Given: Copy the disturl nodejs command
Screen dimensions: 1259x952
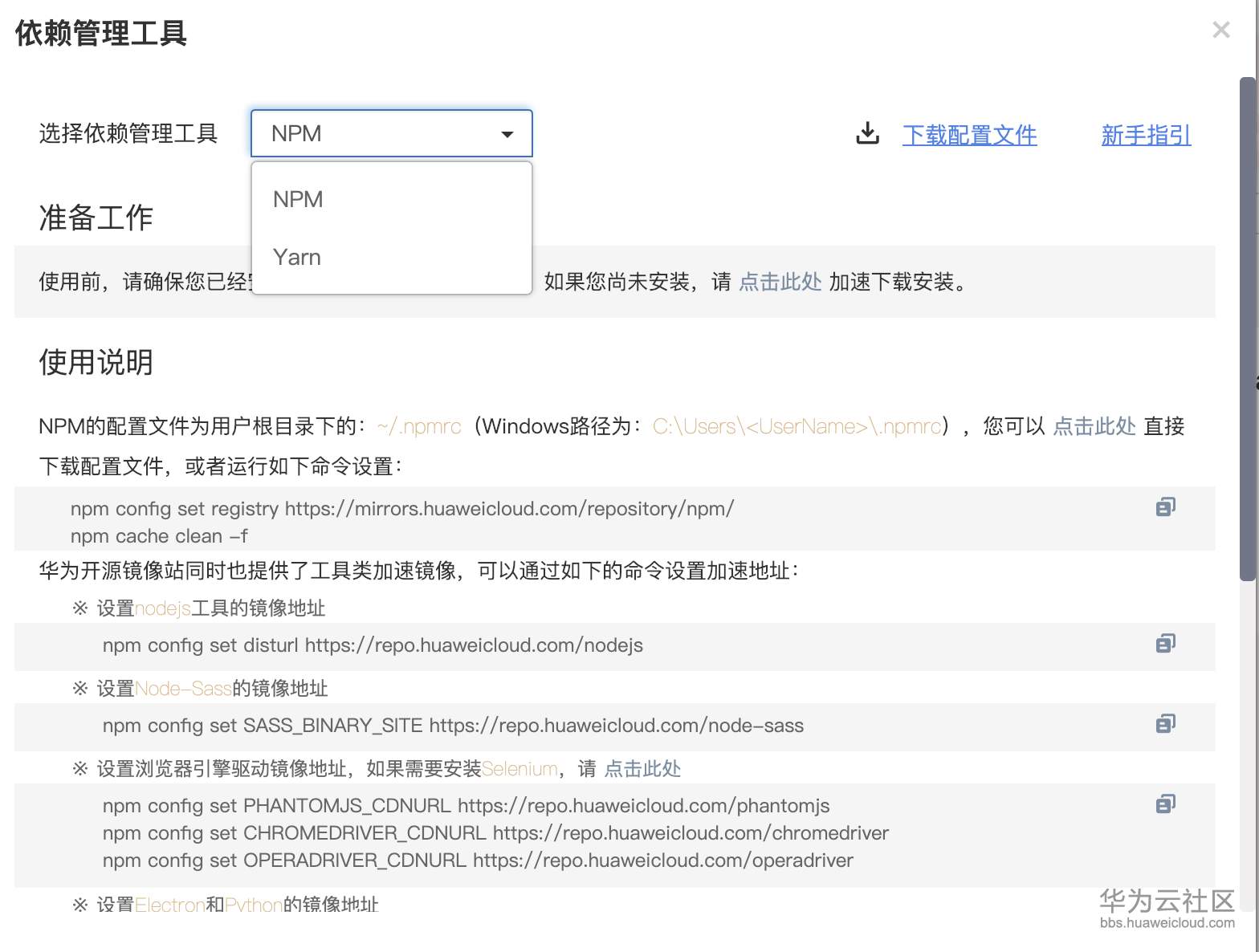Looking at the screenshot, I should 1166,643.
